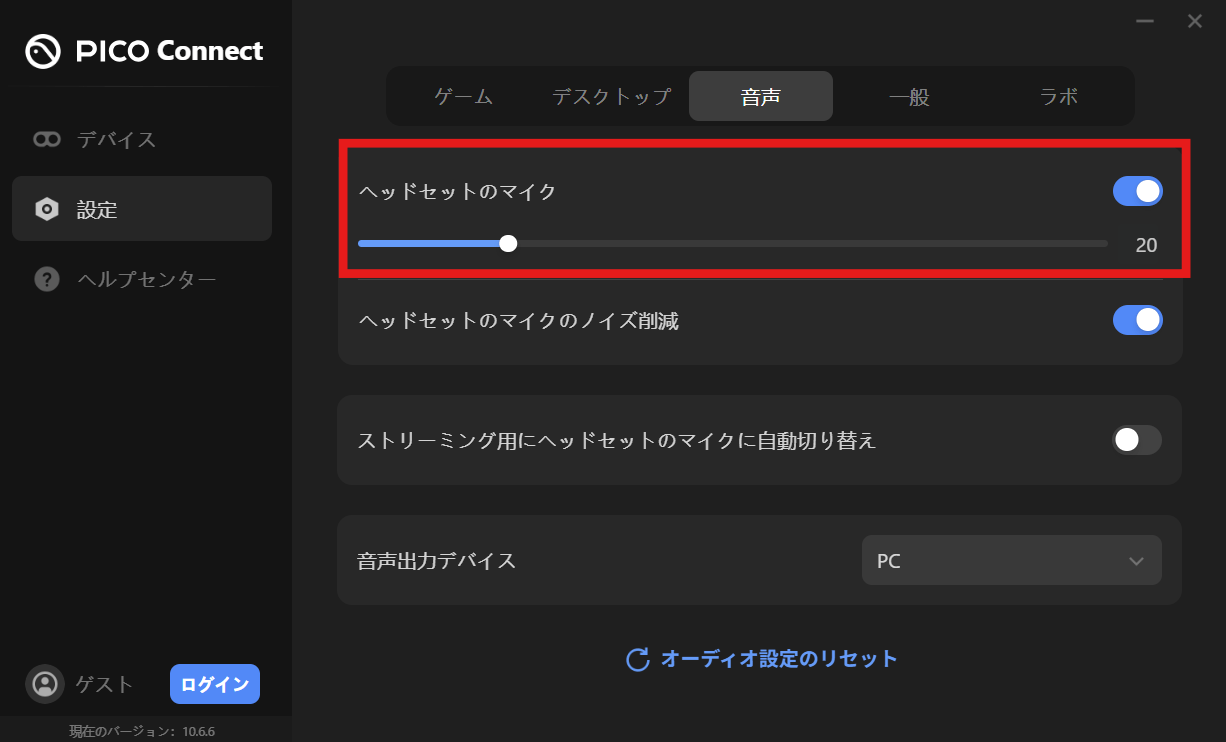Click the question mark ヘルプセンター icon
The width and height of the screenshot is (1226, 742).
point(47,279)
